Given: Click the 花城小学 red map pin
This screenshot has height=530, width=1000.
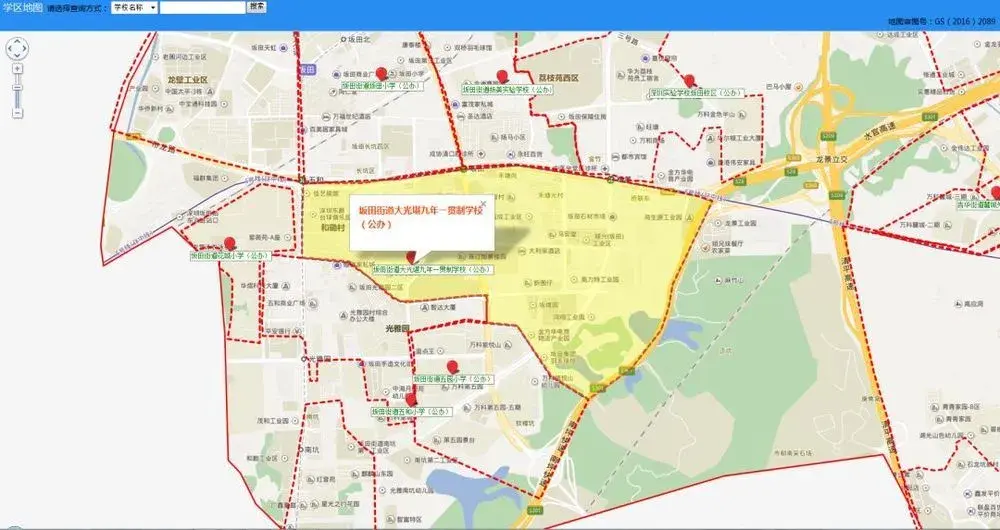Looking at the screenshot, I should coord(230,244).
